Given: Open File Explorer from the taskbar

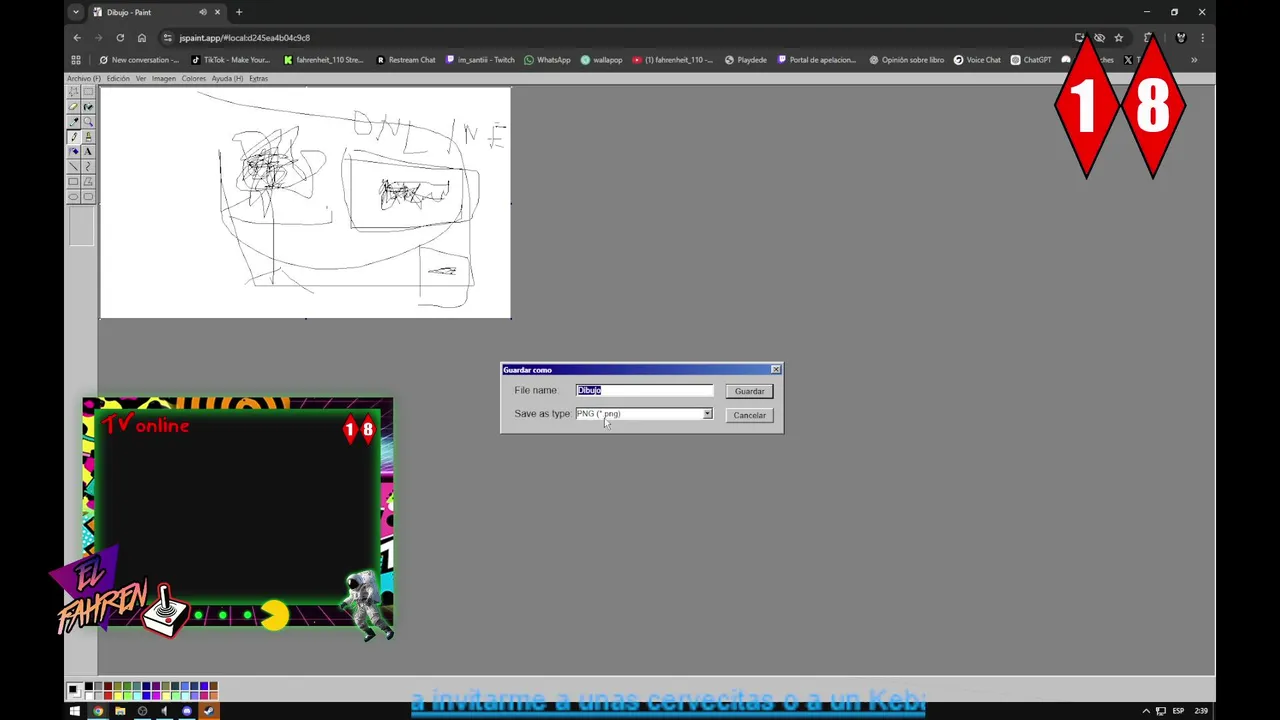Looking at the screenshot, I should 120,711.
